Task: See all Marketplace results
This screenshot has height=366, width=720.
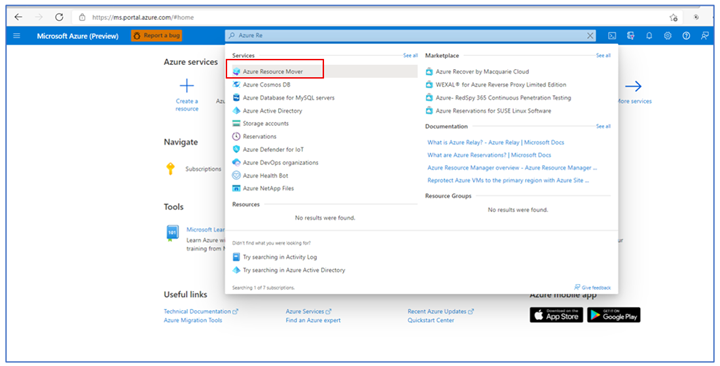Action: 603,56
